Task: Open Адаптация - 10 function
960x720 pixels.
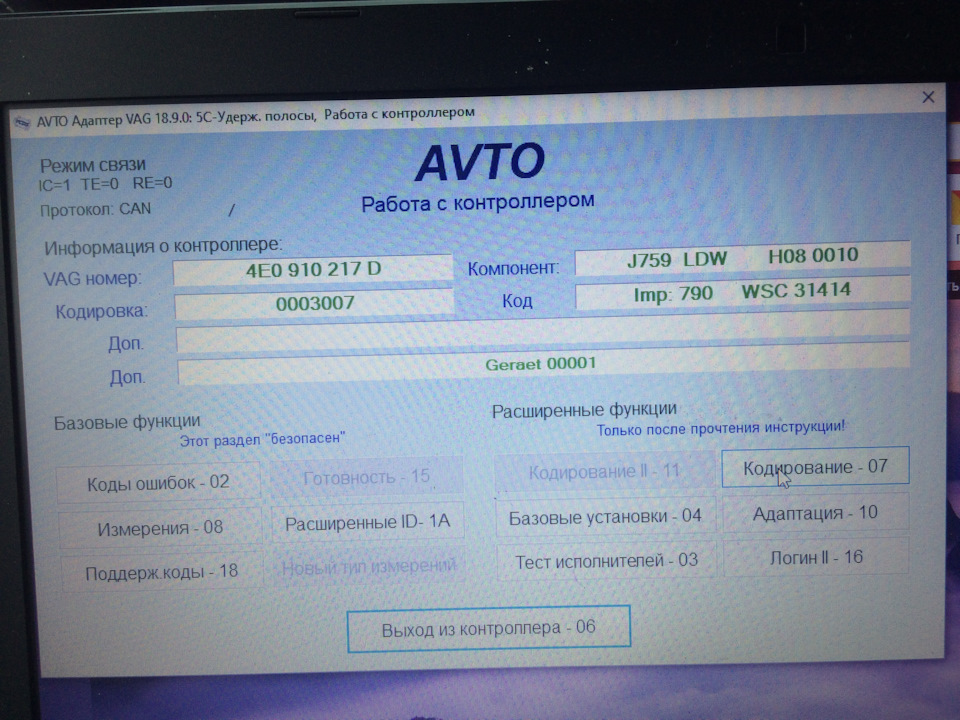Action: (816, 512)
